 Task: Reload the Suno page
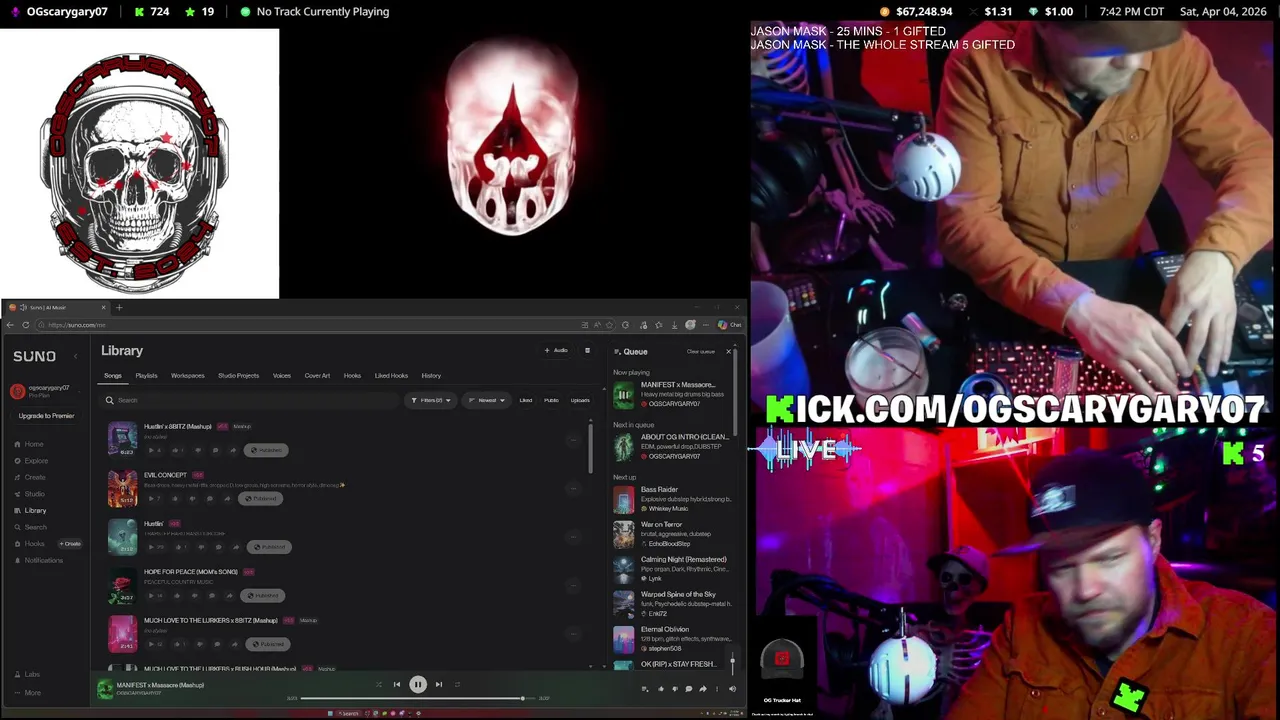point(26,325)
